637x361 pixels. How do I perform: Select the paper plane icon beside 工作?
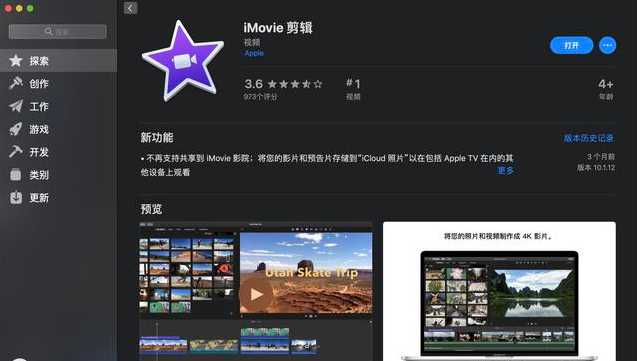pos(16,106)
